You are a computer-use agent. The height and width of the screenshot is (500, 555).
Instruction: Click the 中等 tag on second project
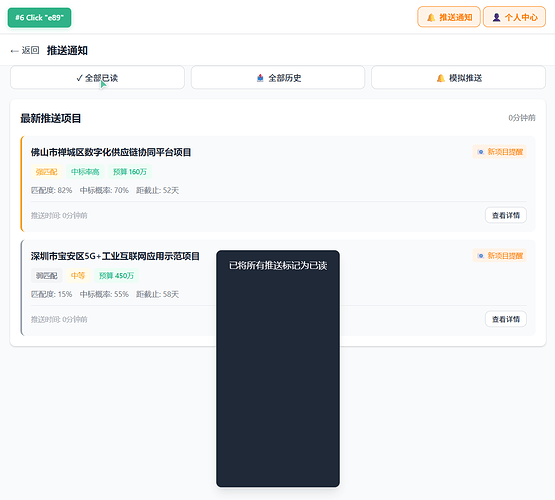[78, 275]
